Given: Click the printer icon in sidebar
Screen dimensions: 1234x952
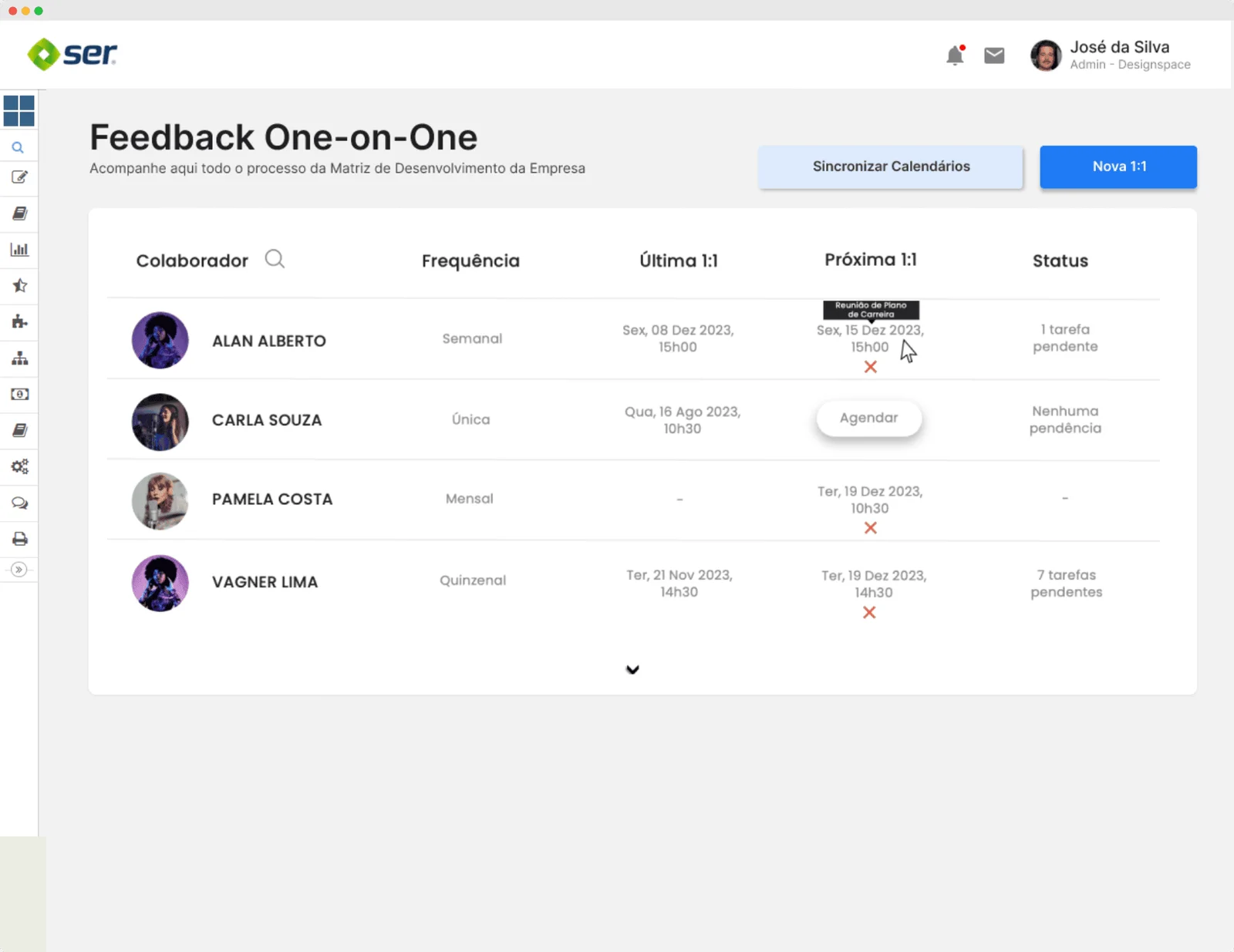Looking at the screenshot, I should (x=19, y=539).
